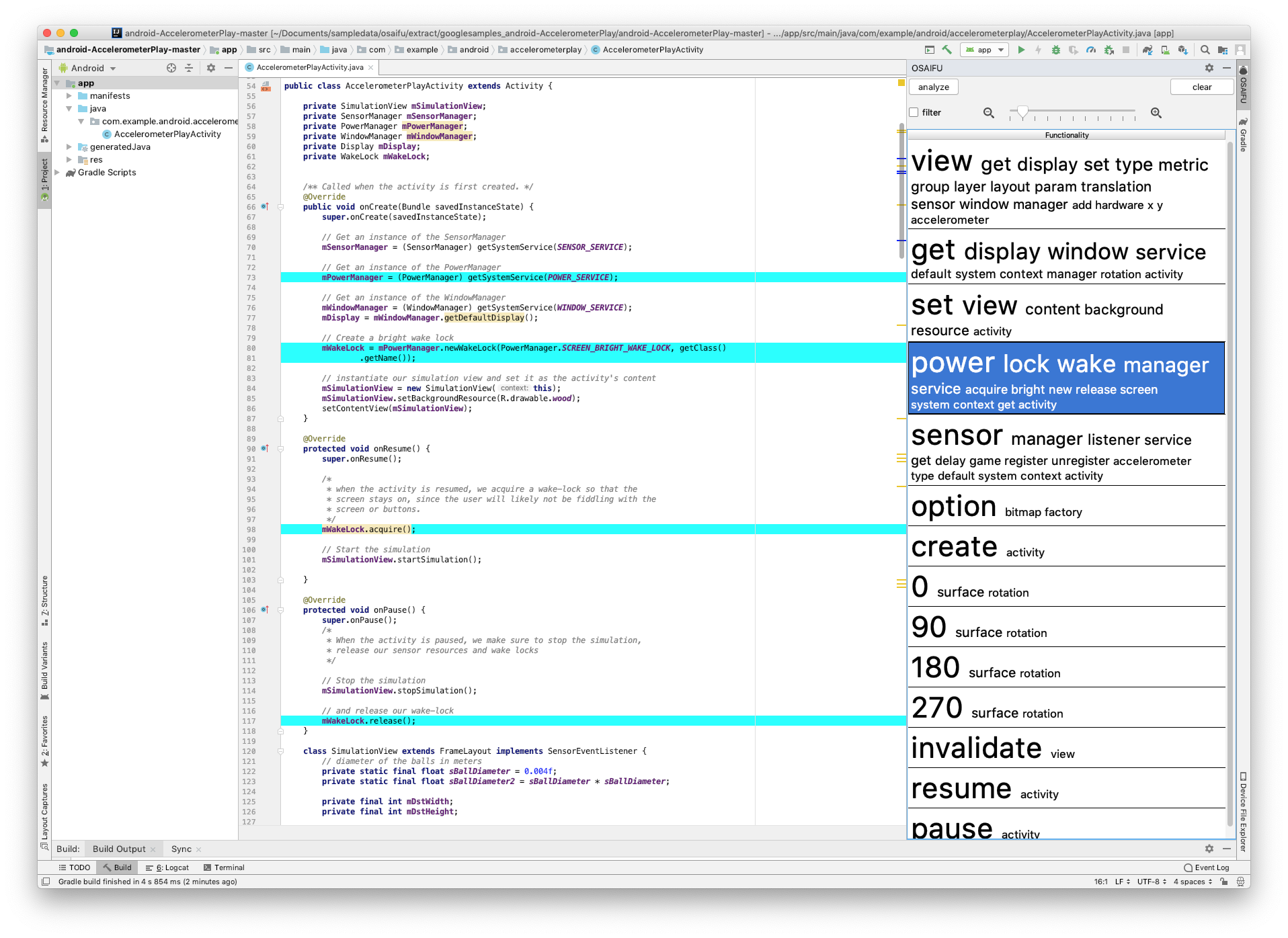Click the scroll-from-source crosshair icon
The height and width of the screenshot is (938, 1288).
click(171, 68)
